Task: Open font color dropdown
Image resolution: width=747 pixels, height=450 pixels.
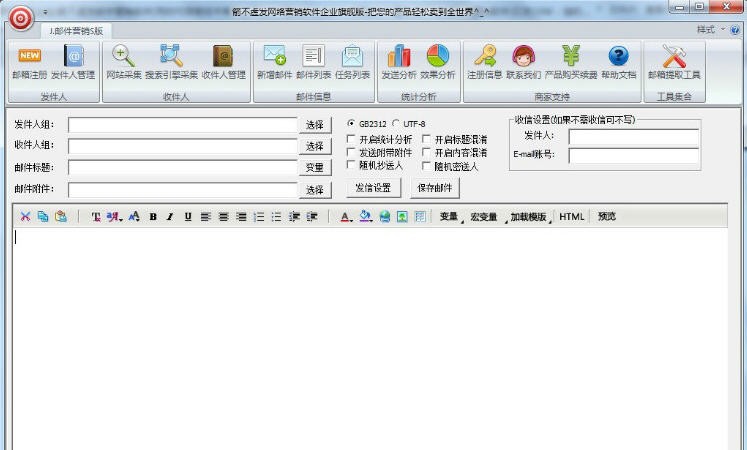Action: (346, 217)
